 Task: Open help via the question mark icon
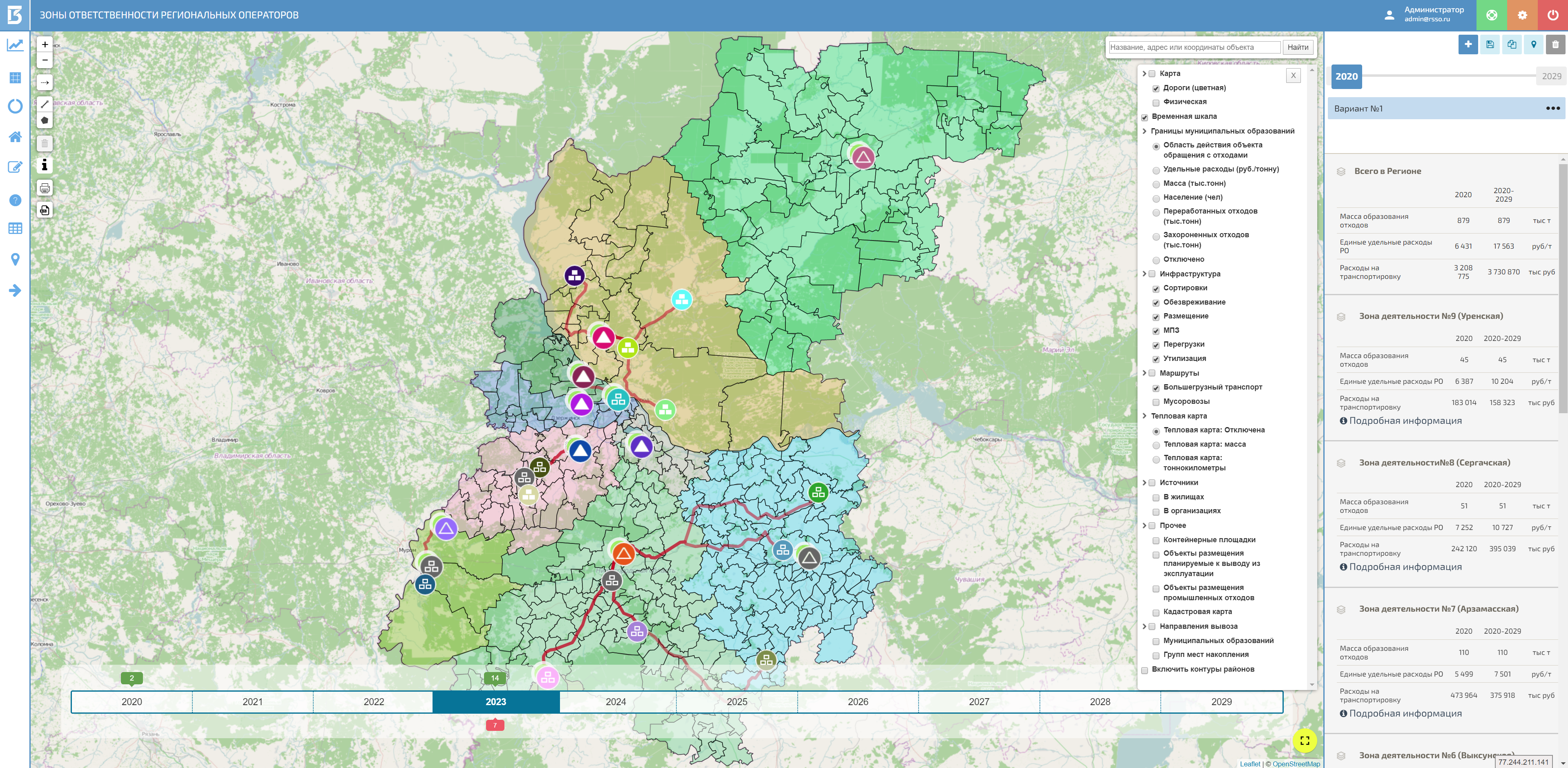coord(15,200)
